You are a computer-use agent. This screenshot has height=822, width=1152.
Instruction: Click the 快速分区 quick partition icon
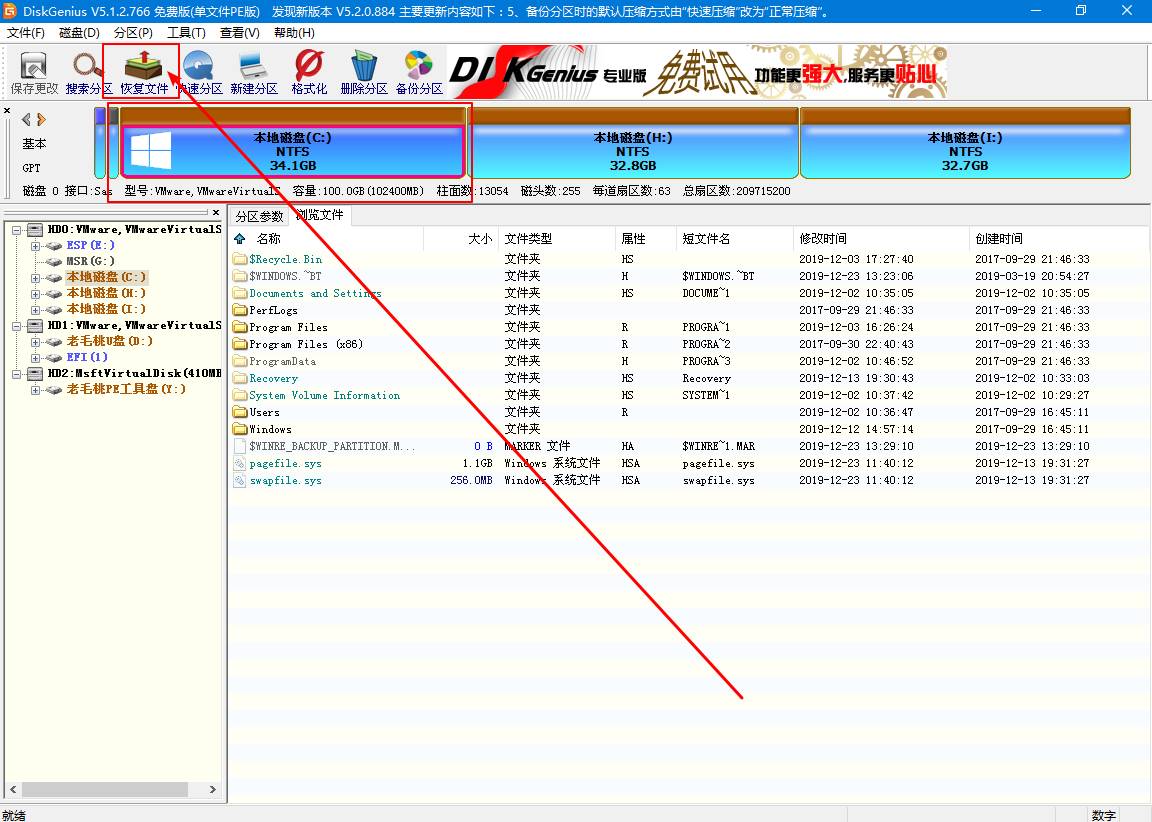200,72
